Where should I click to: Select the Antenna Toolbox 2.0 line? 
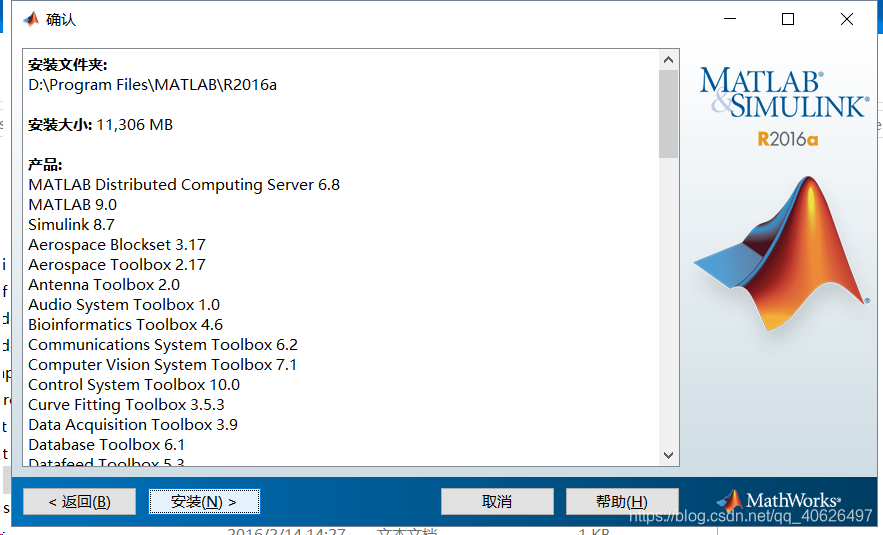pyautogui.click(x=104, y=285)
